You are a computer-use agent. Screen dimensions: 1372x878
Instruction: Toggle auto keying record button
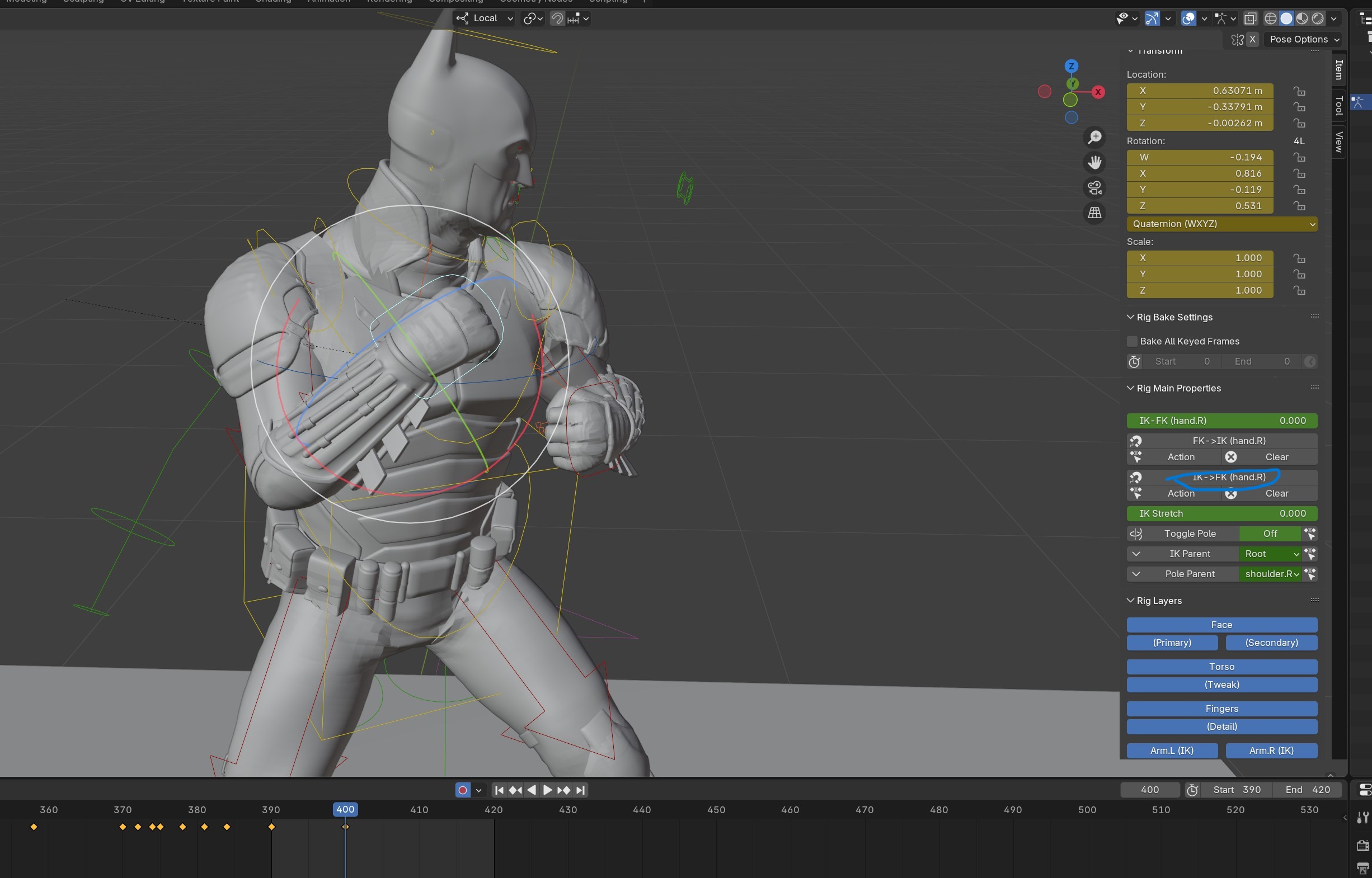463,790
